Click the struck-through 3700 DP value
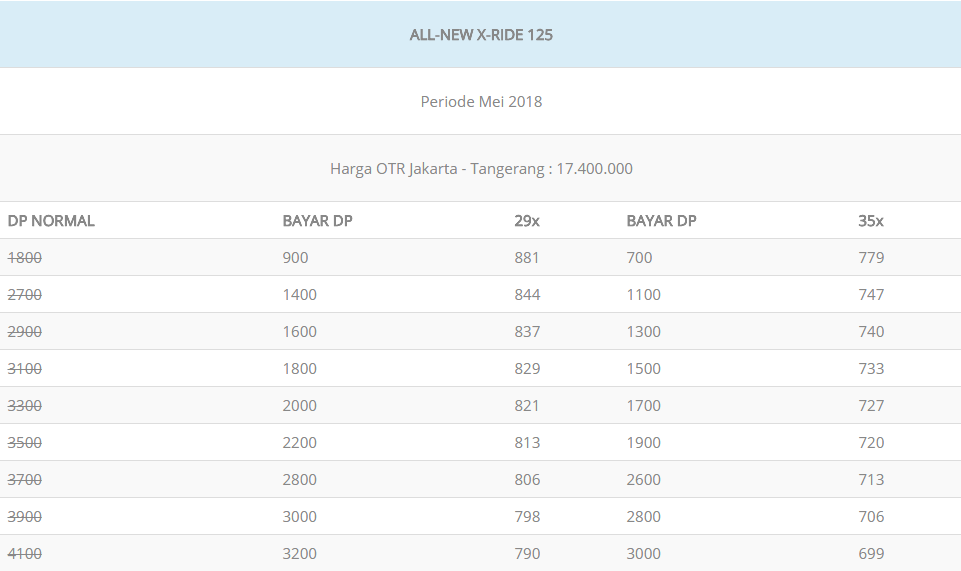The image size is (961, 571). click(x=25, y=480)
